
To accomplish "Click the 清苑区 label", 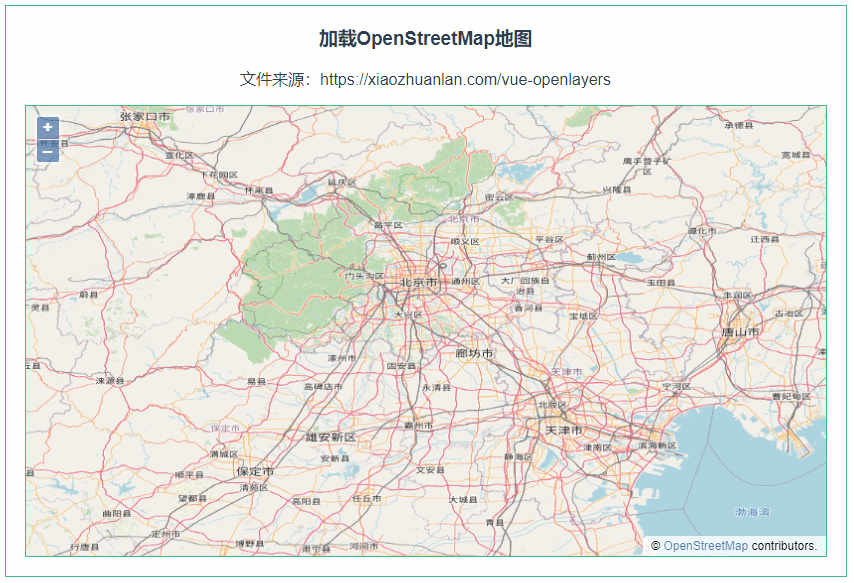I will point(254,488).
